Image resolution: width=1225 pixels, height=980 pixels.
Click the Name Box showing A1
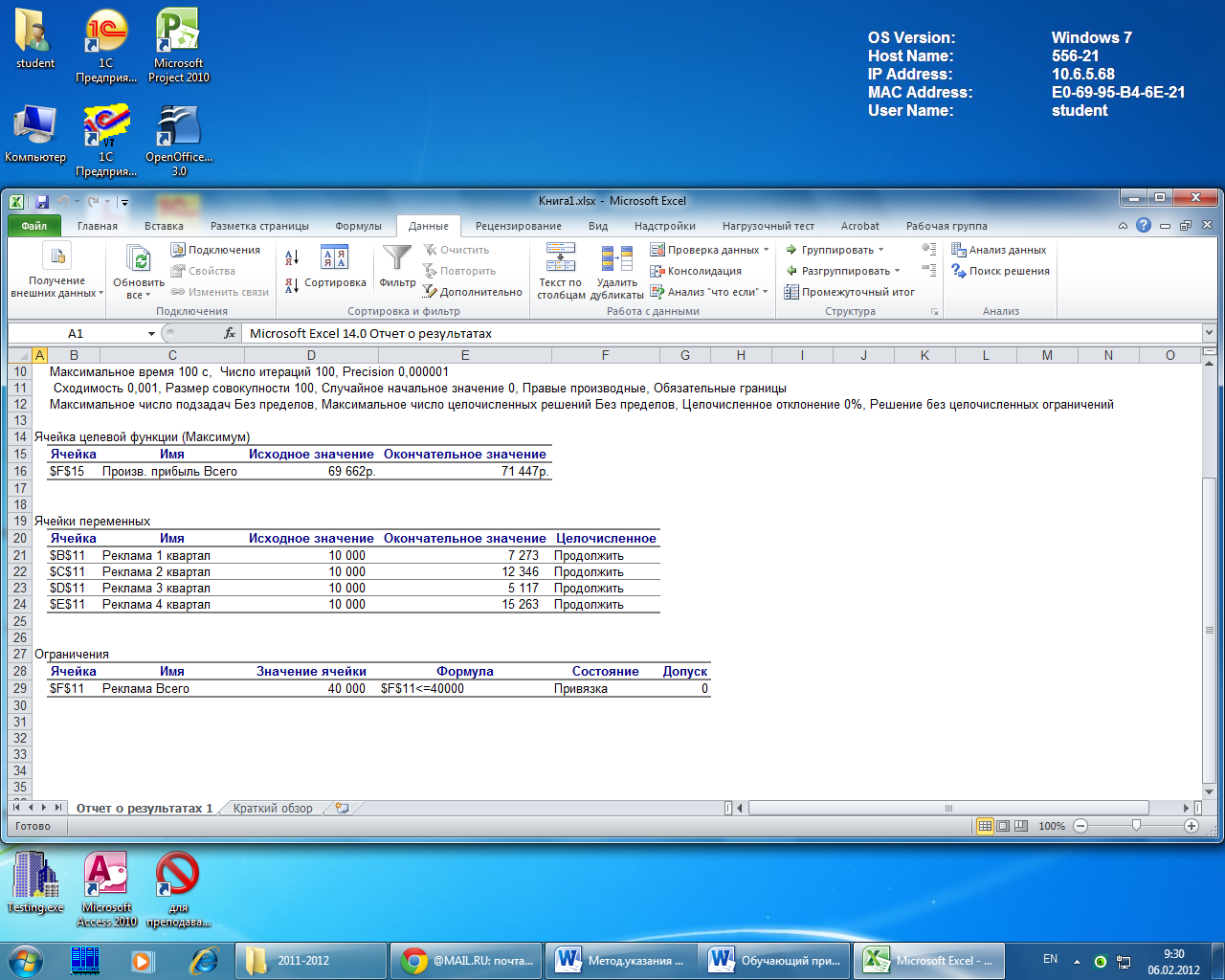pyautogui.click(x=77, y=333)
